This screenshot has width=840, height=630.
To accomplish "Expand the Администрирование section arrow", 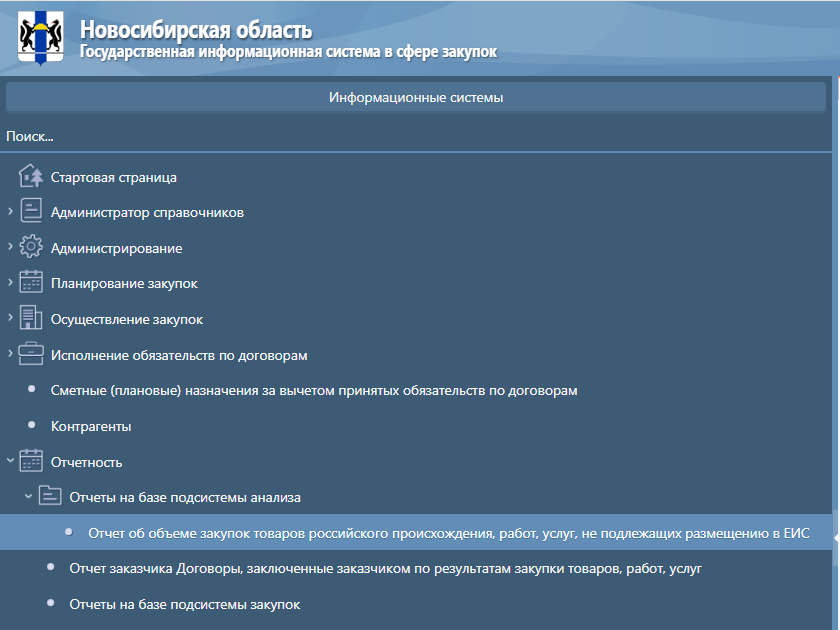I will (x=10, y=247).
